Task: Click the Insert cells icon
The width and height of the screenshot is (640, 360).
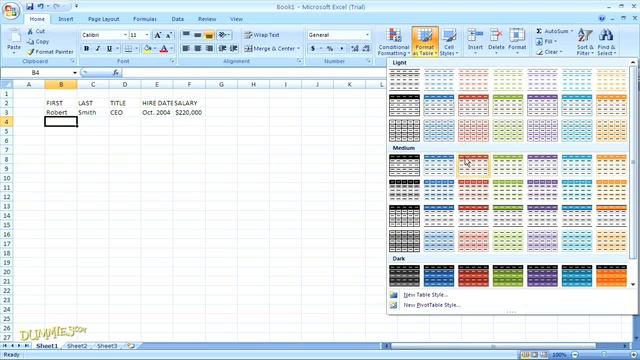Action: 475,35
